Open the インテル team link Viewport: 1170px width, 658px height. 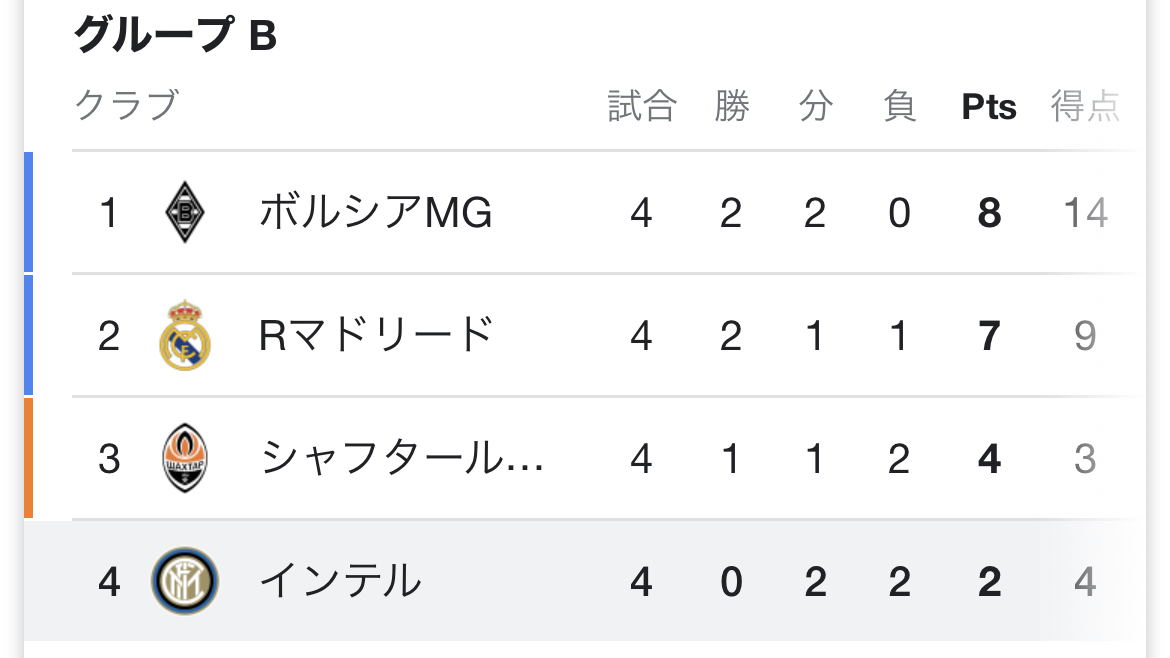click(x=340, y=581)
